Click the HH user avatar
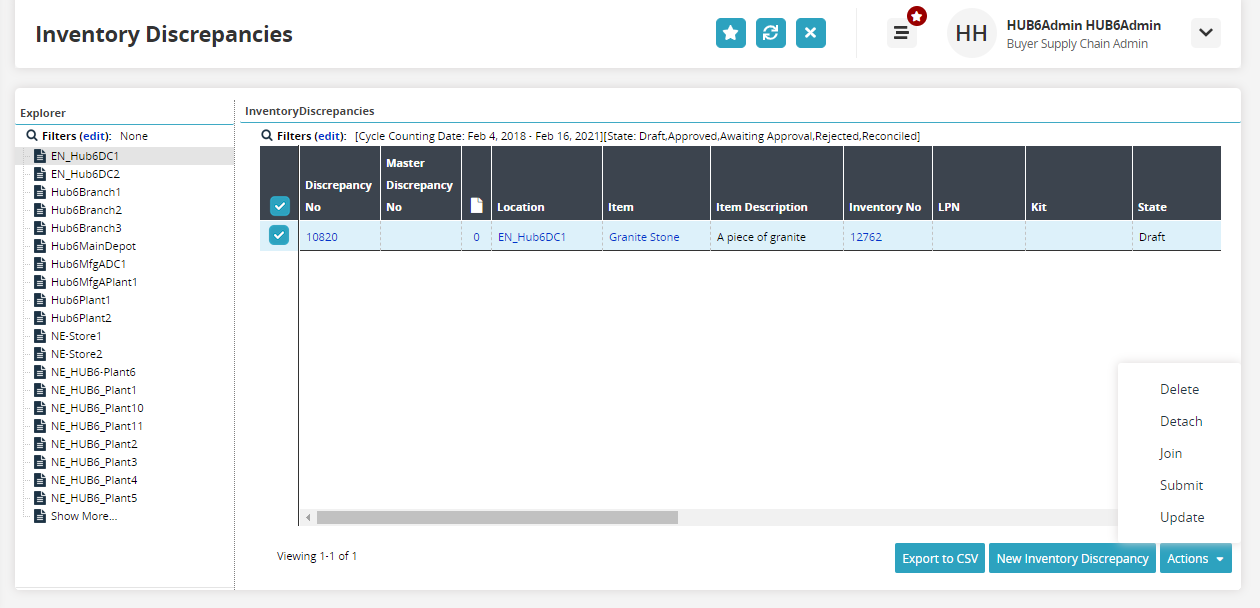The image size is (1260, 608). pos(971,33)
